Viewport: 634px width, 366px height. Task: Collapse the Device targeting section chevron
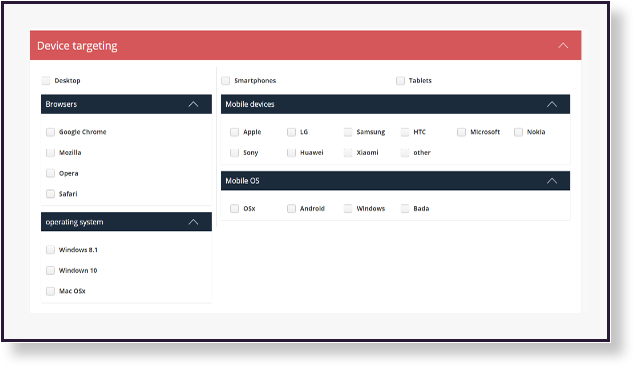[563, 46]
